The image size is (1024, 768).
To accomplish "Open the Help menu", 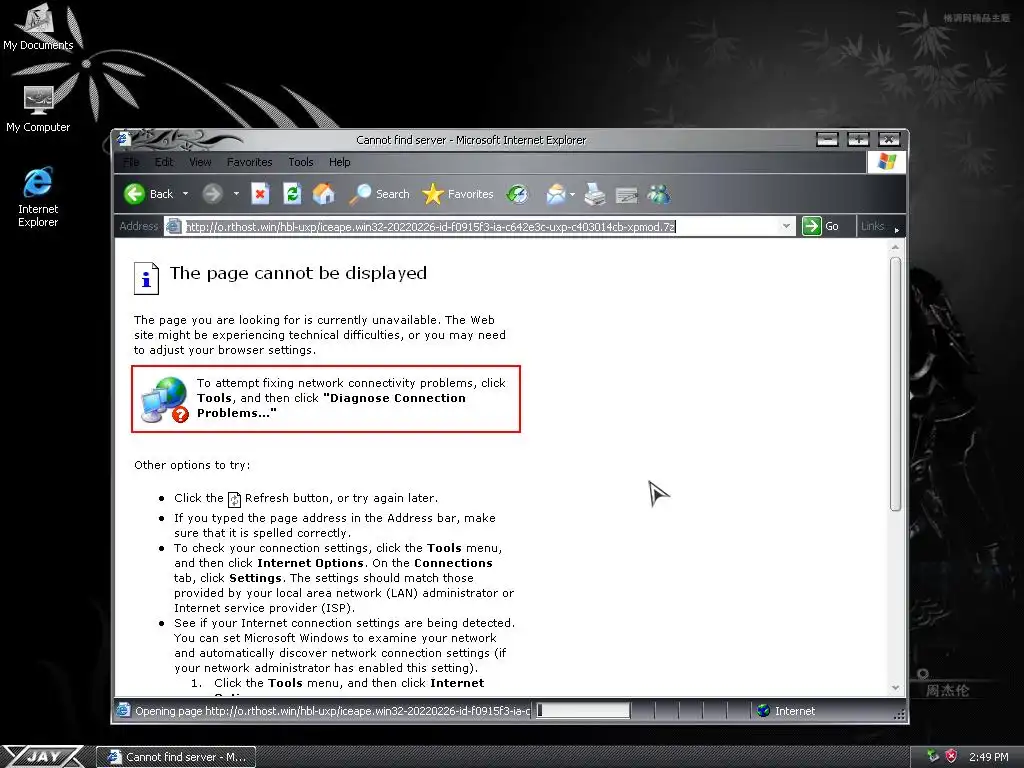I will tap(340, 162).
